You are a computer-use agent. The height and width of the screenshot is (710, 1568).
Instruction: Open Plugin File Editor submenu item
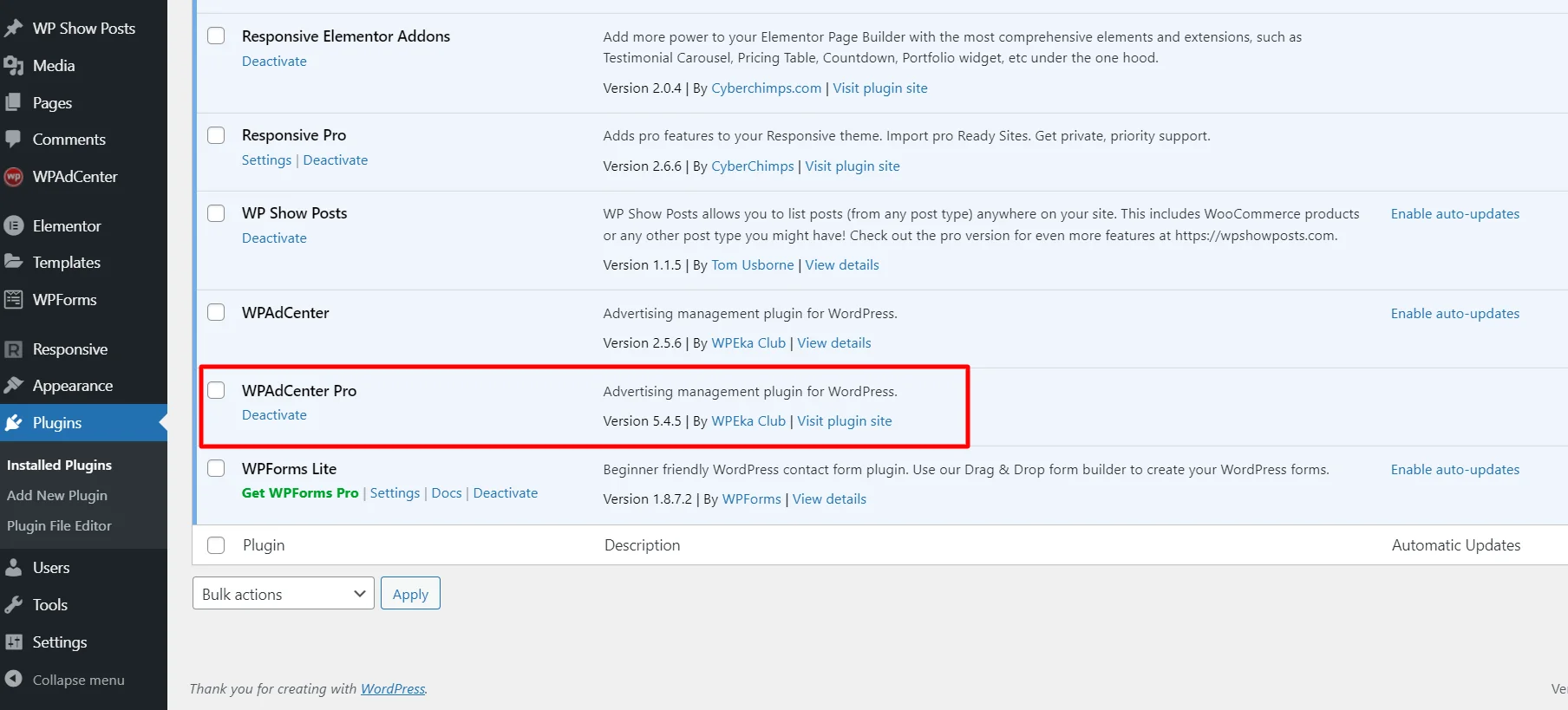tap(59, 525)
